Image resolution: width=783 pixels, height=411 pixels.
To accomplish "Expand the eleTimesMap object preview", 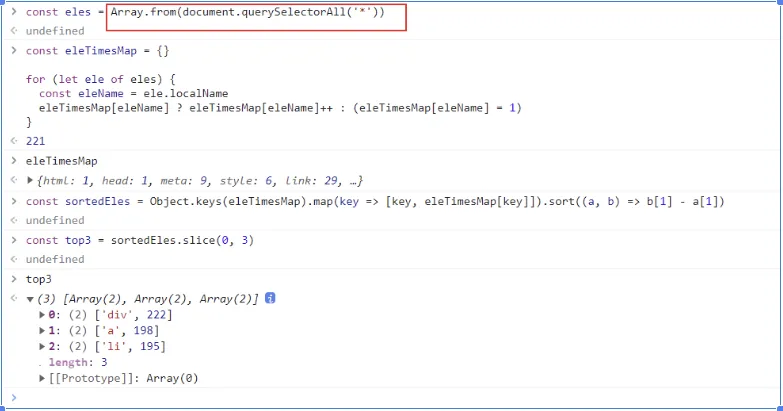I will point(30,180).
